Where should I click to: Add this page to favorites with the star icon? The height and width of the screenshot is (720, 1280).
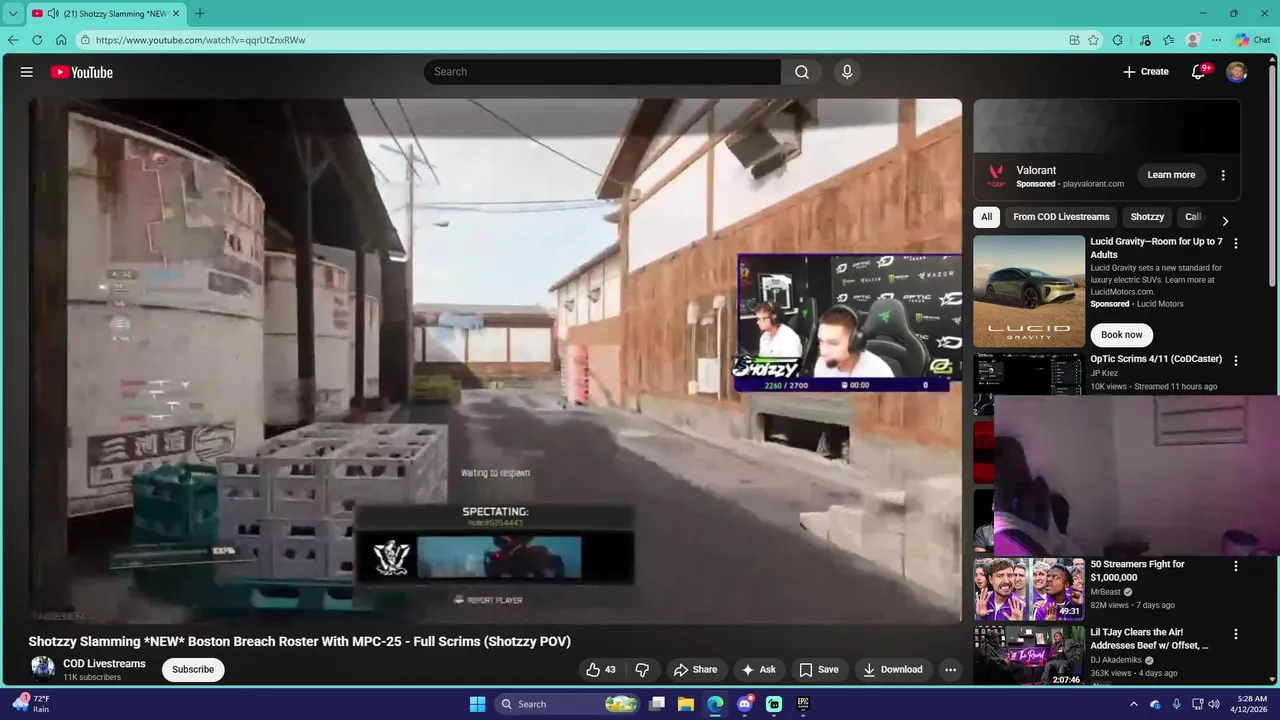(x=1093, y=40)
